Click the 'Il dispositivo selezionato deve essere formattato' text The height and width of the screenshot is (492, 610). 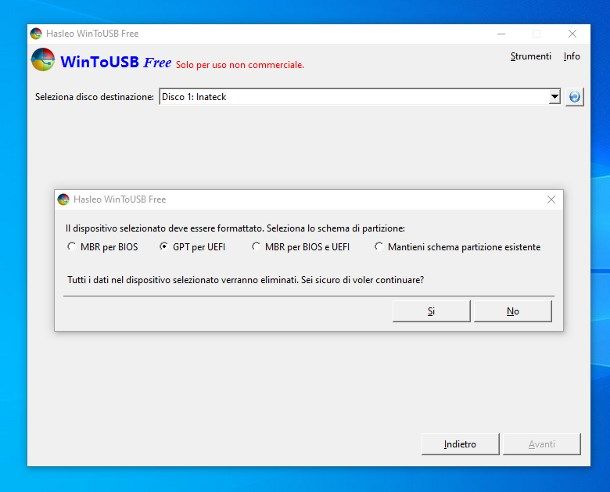pyautogui.click(x=235, y=228)
